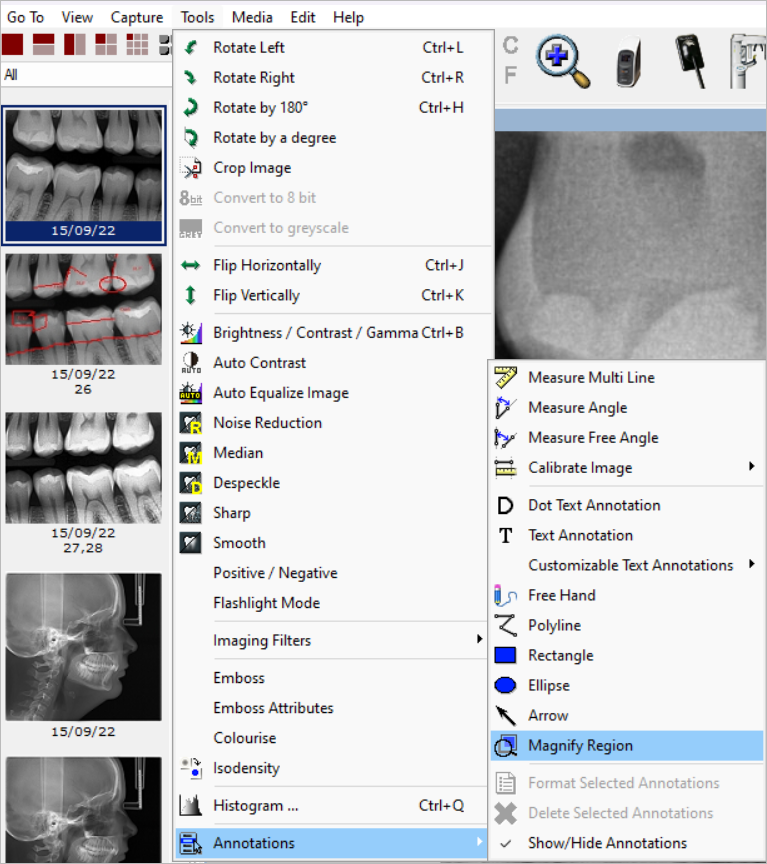Click the Noise Reduction icon
Screen dimensions: 767x864
click(x=191, y=423)
